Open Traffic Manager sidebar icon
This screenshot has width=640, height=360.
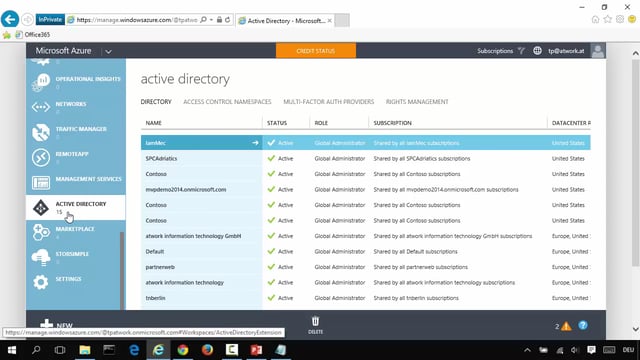(x=41, y=132)
